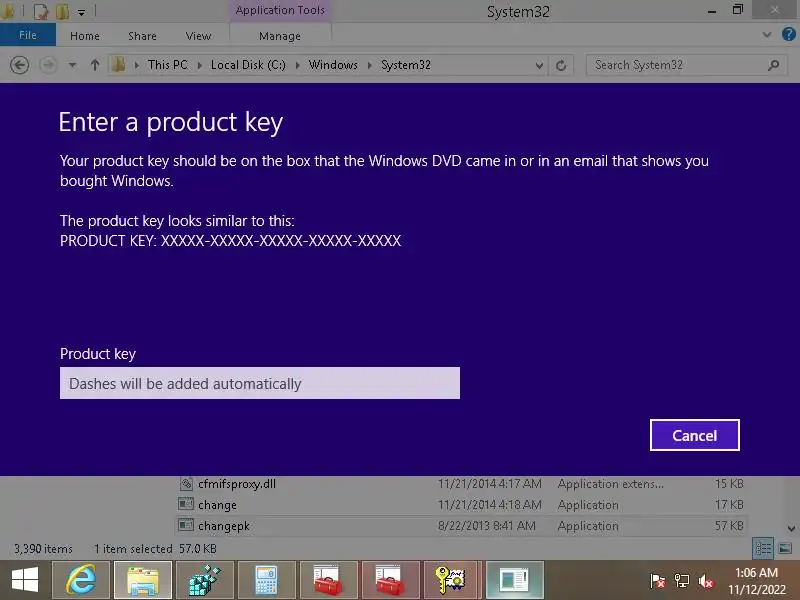Open the Calculator taskbar icon

(x=266, y=580)
